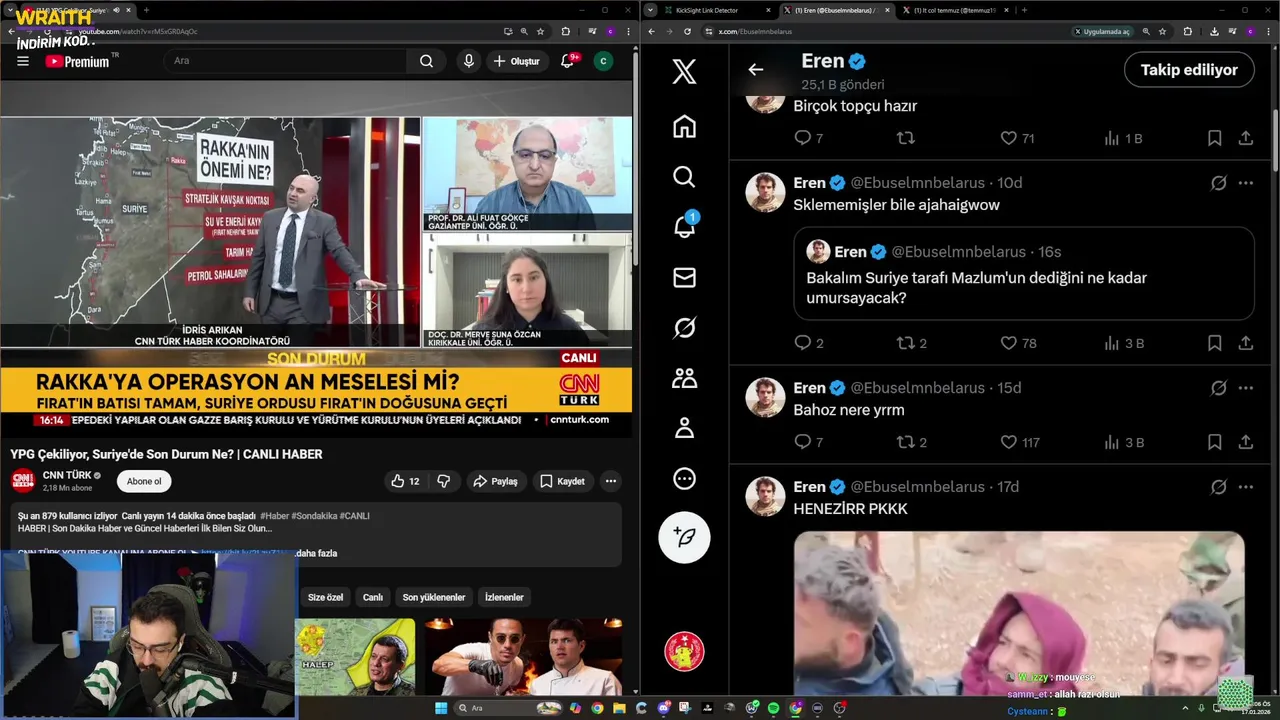Save the video with Kaydet
Viewport: 1280px width, 720px height.
[x=562, y=481]
